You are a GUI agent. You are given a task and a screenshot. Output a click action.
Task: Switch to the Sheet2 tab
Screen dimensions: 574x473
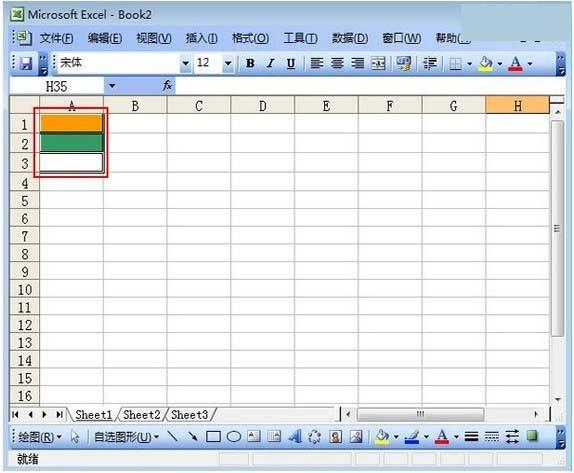point(142,415)
